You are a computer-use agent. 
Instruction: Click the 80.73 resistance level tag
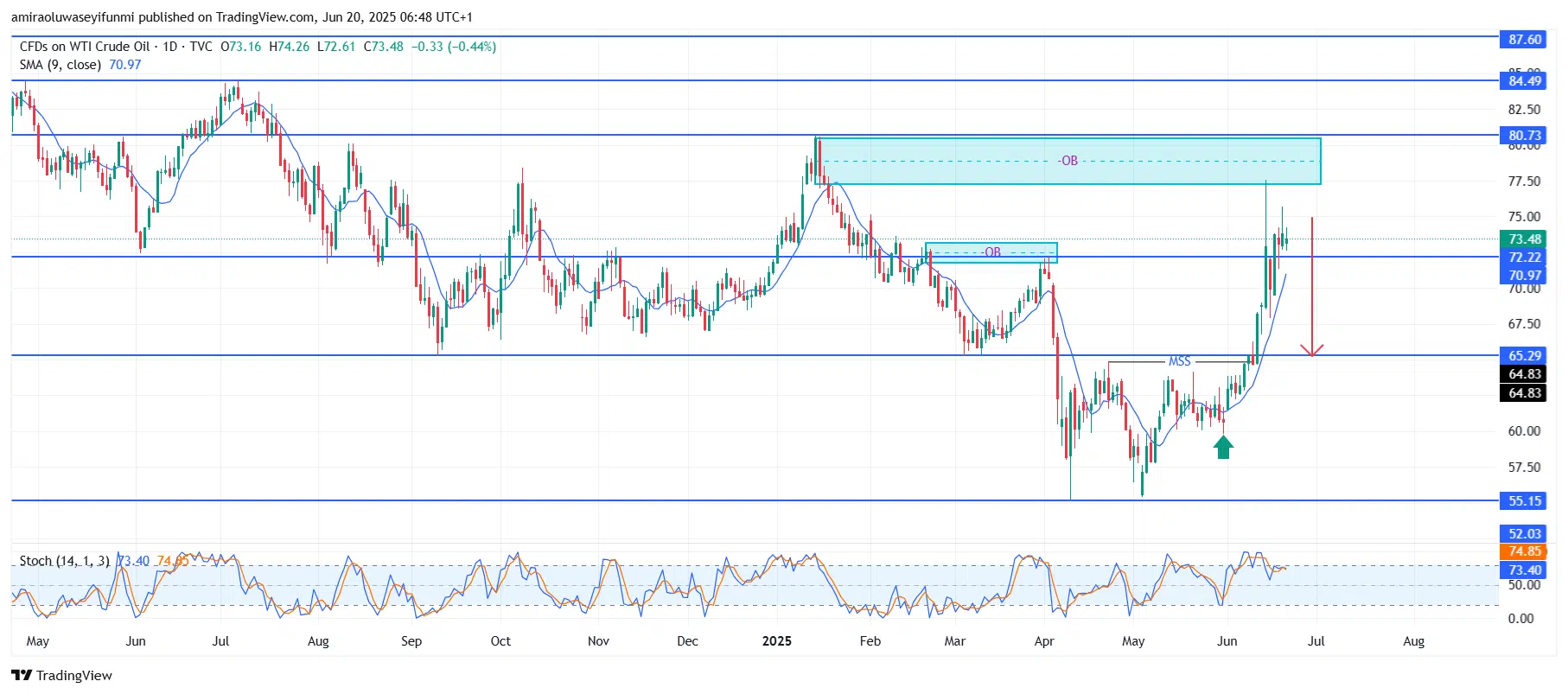click(x=1525, y=136)
